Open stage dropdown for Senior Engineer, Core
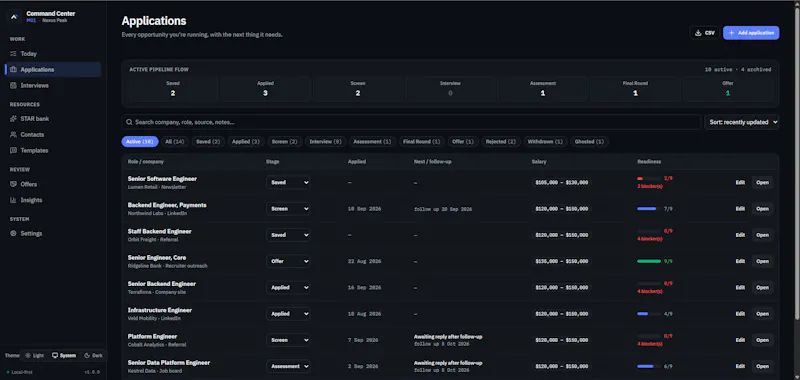The width and height of the screenshot is (800, 380). (x=288, y=261)
